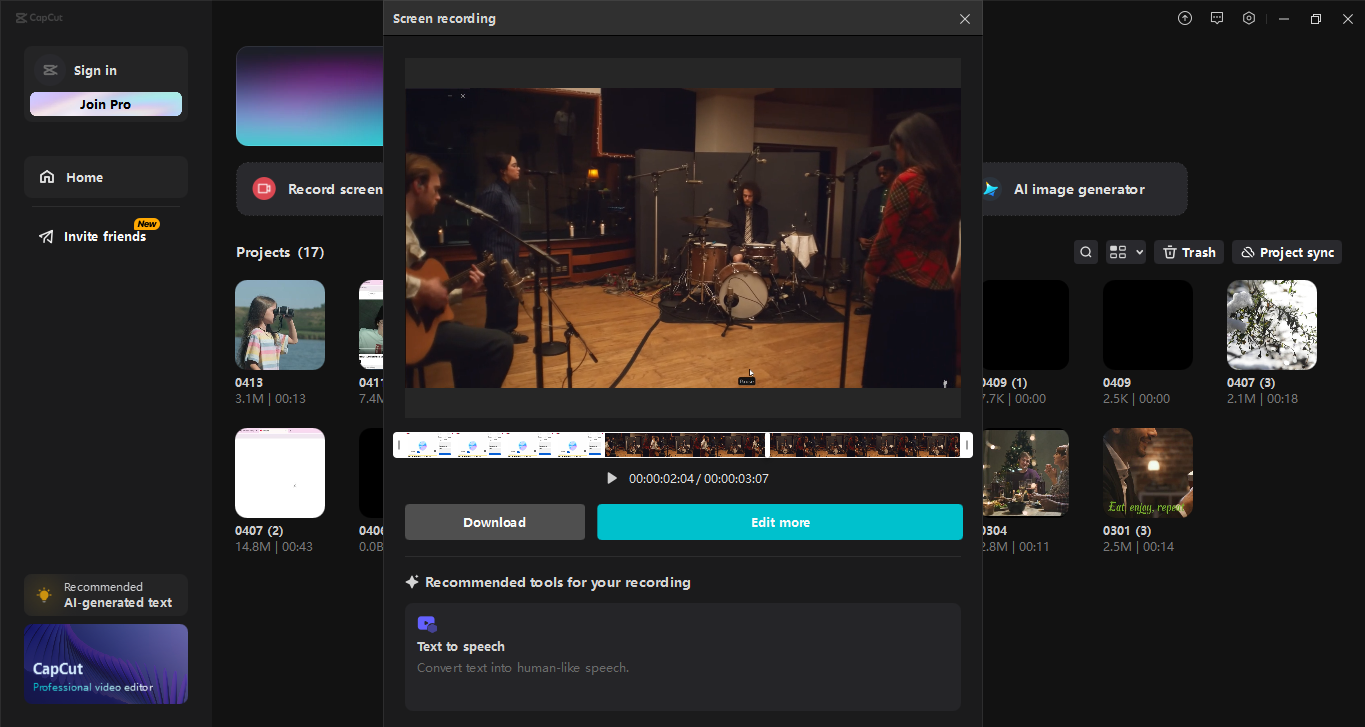This screenshot has width=1365, height=727.
Task: Click the Join Pro button
Action: click(106, 104)
